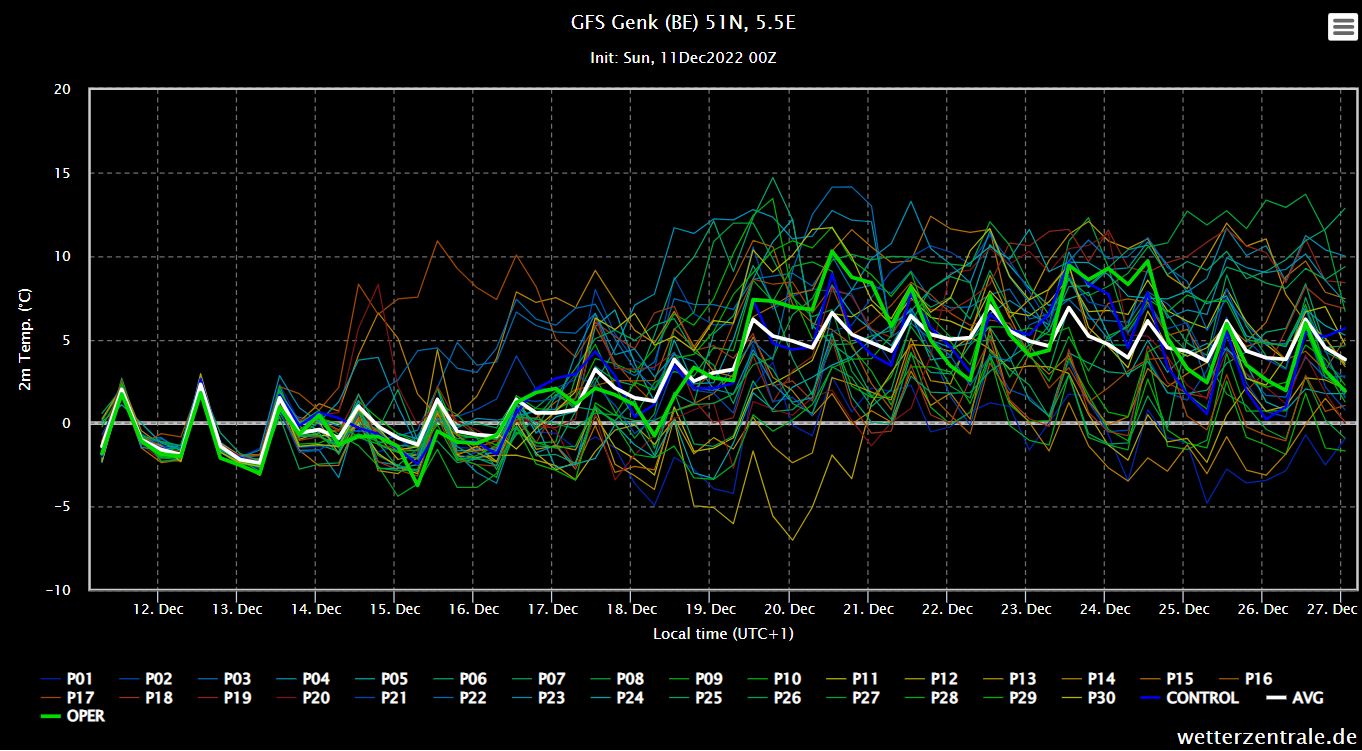Toggle the P09 series in legend
The image size is (1362, 751).
(x=696, y=680)
